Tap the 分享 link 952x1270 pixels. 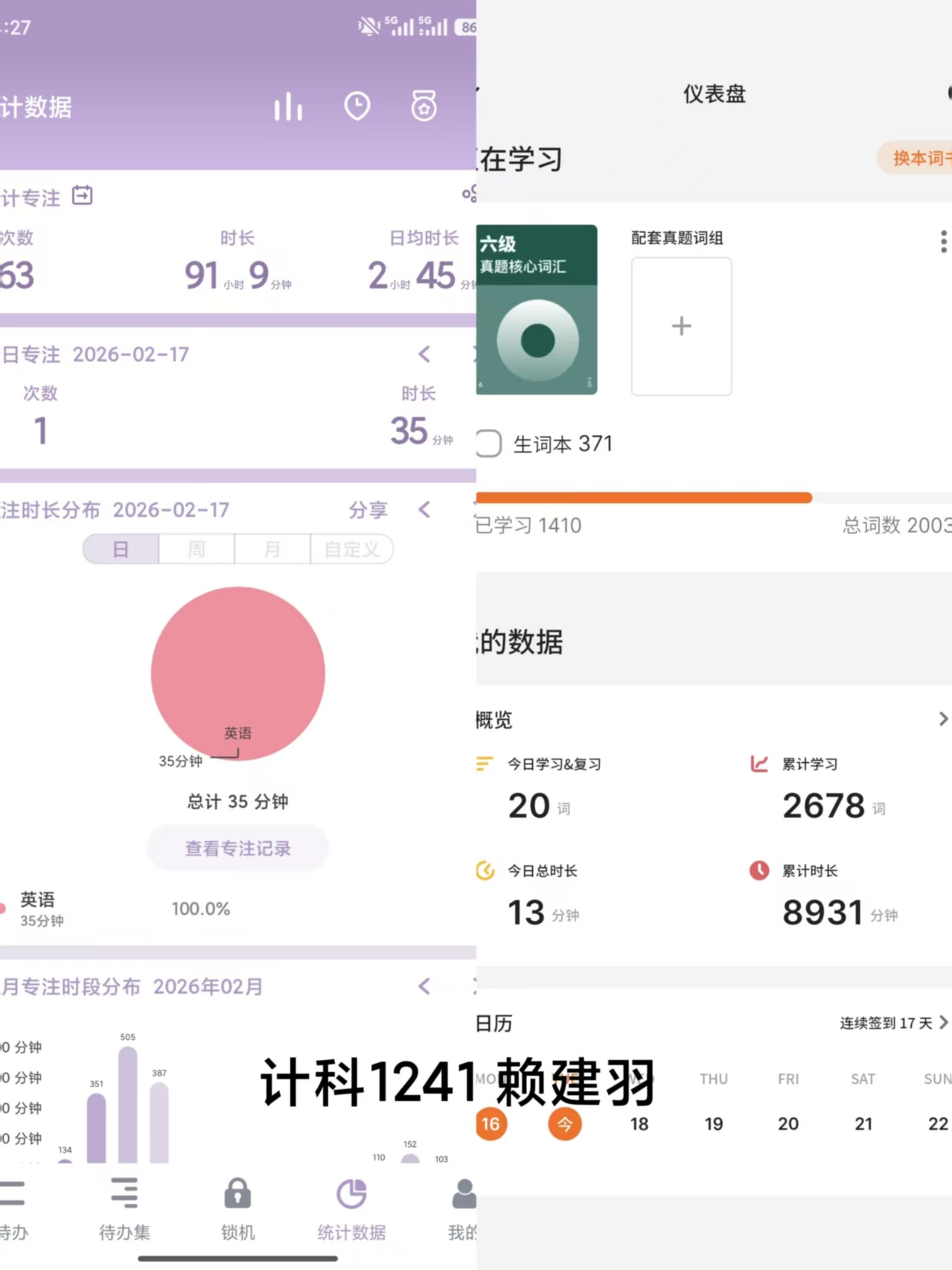pyautogui.click(x=368, y=510)
